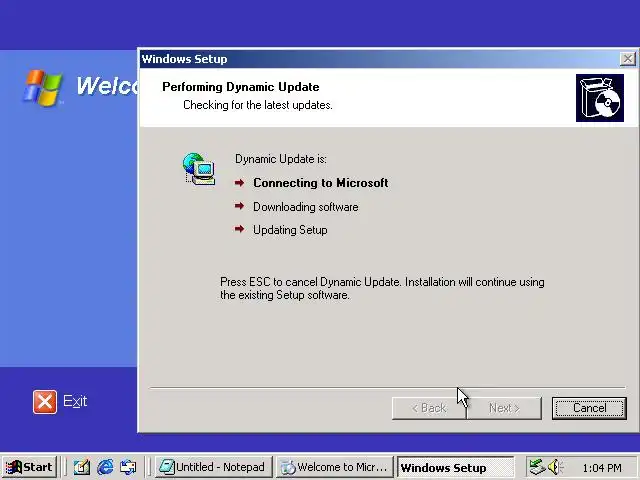Switch to Untitled - Notepad taskbar button
Screen dimensions: 640x480
click(x=213, y=467)
